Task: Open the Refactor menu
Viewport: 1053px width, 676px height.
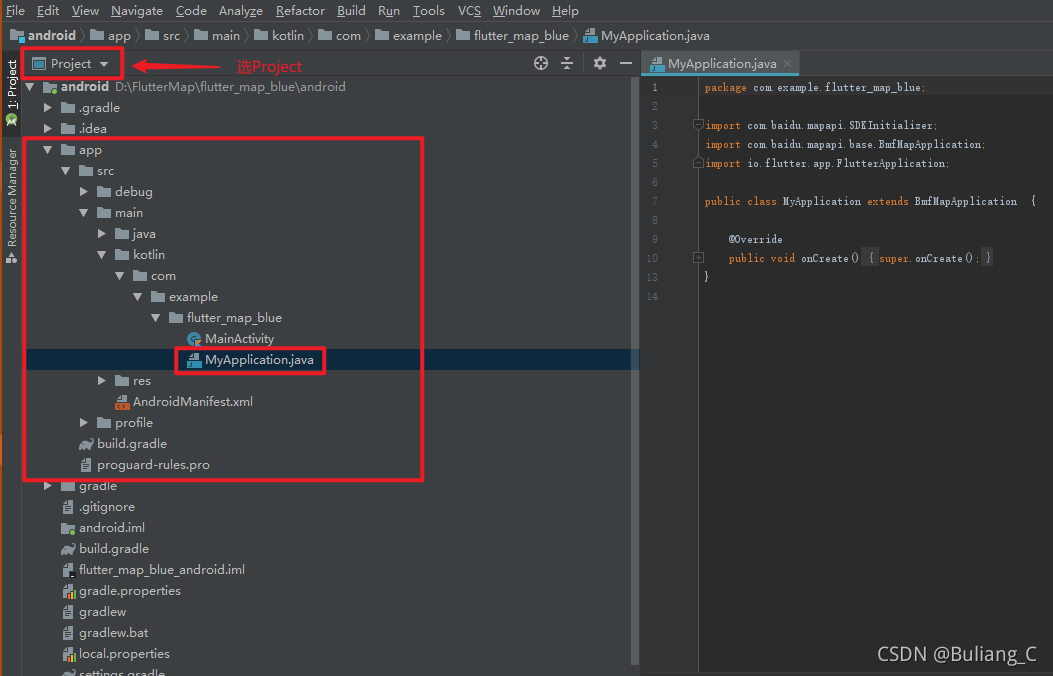Action: pyautogui.click(x=300, y=11)
